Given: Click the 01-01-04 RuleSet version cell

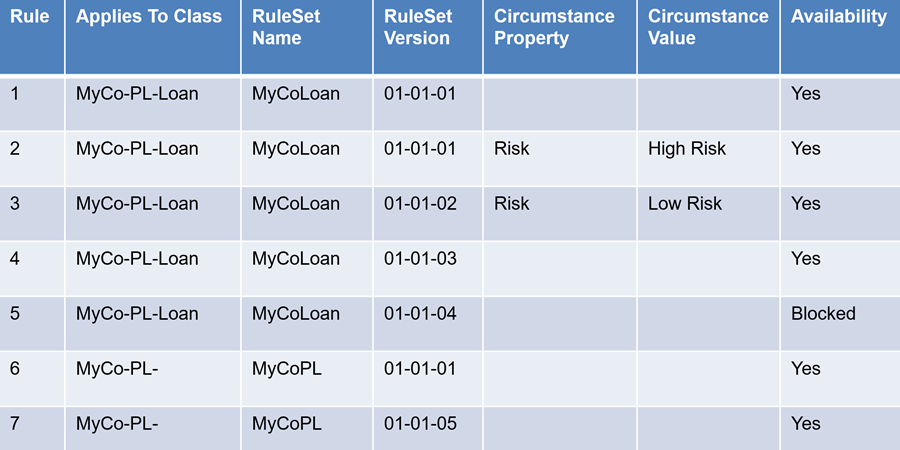Looking at the screenshot, I should (x=420, y=314).
